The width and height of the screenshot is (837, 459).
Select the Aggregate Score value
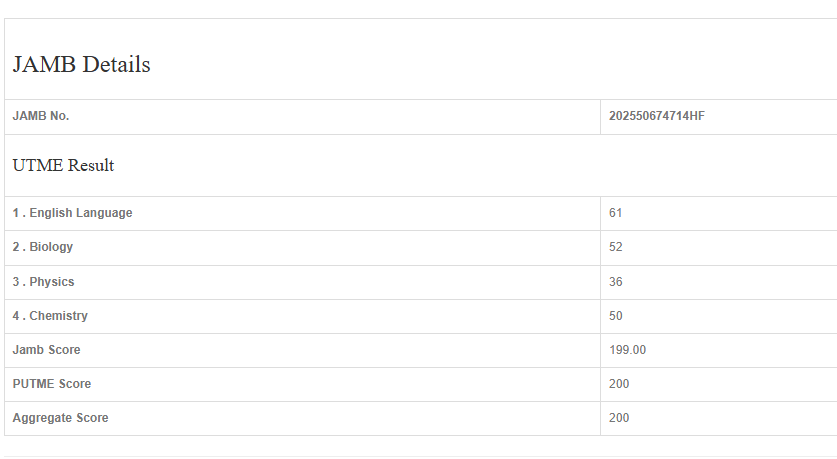pos(619,418)
